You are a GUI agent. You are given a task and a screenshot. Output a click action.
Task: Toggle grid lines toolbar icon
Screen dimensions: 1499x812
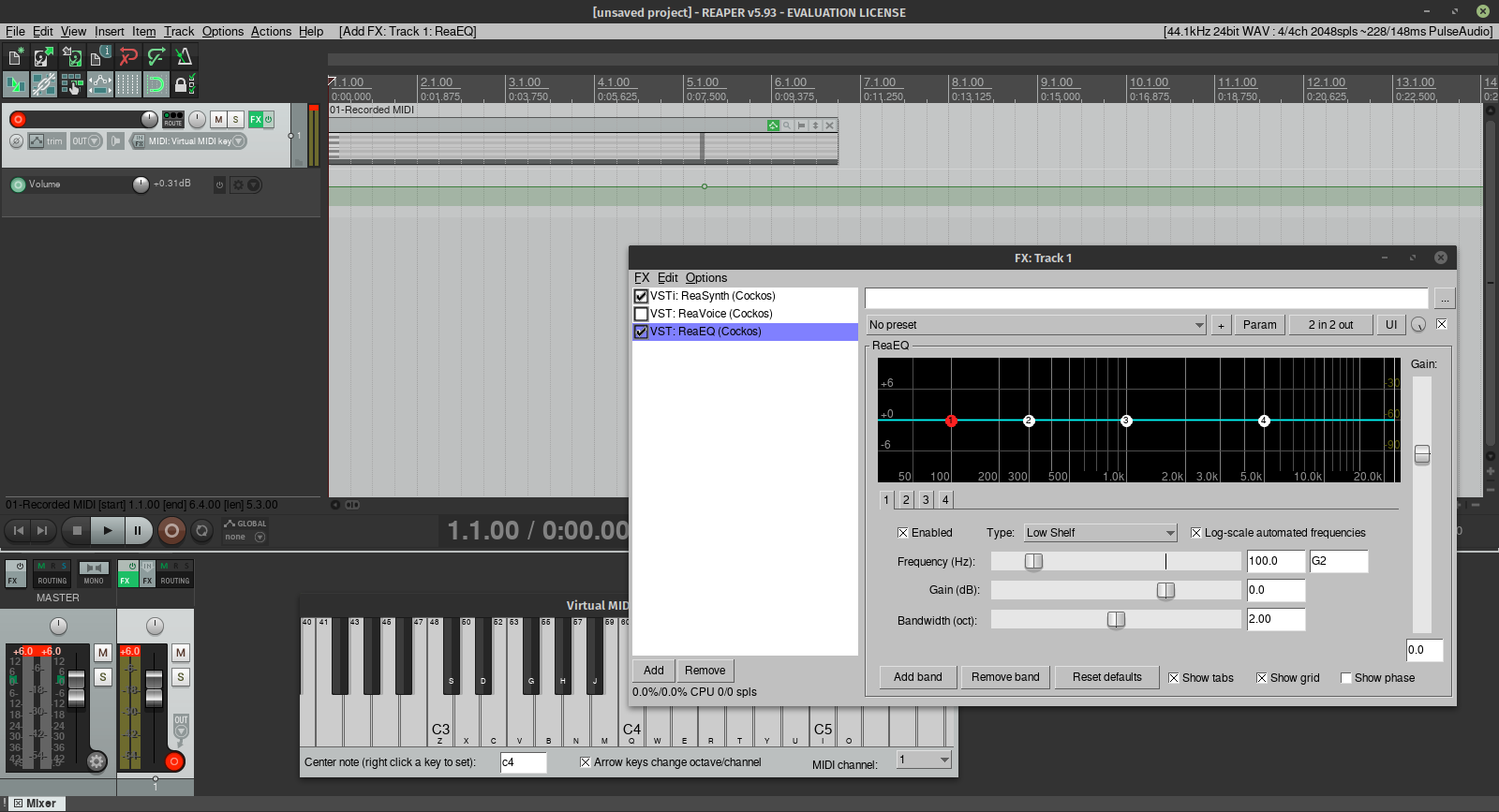pyautogui.click(x=128, y=84)
